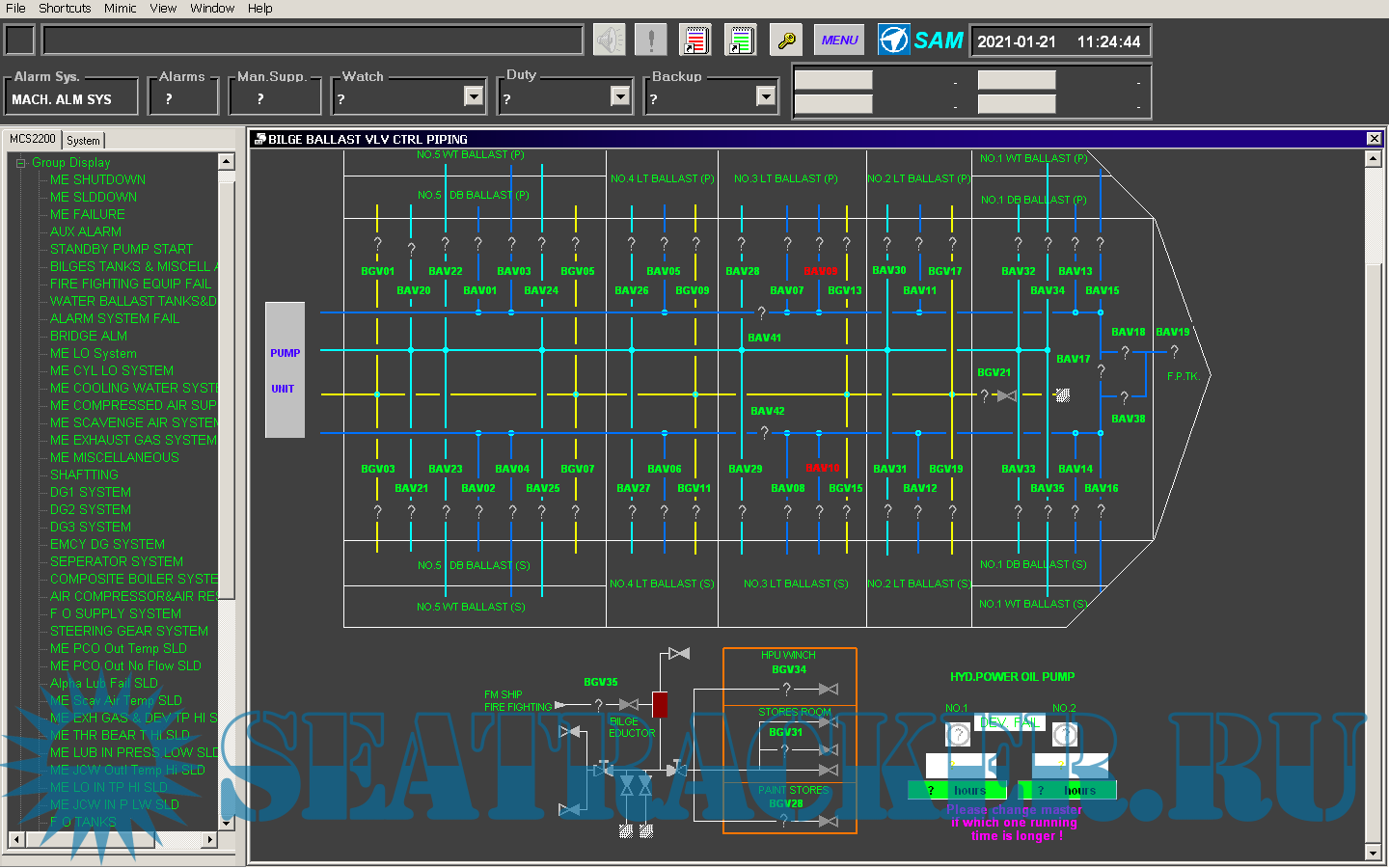Switch to the System tab

(x=83, y=141)
